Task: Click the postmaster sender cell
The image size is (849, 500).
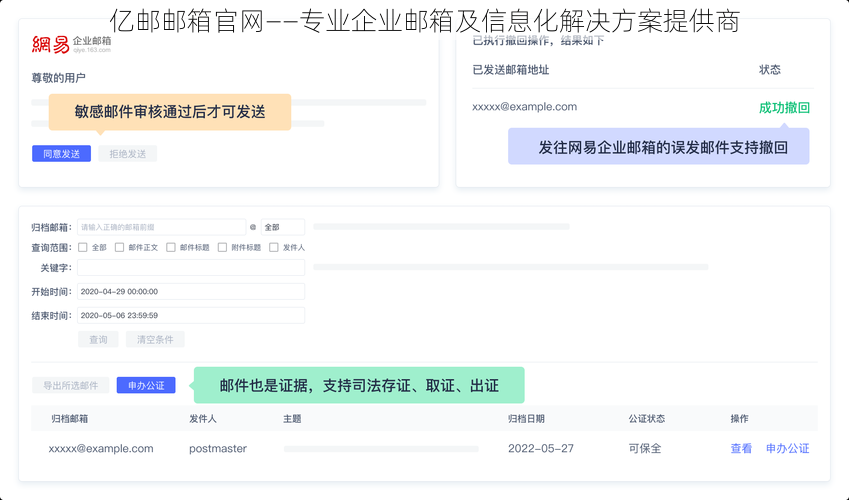Action: (x=218, y=449)
